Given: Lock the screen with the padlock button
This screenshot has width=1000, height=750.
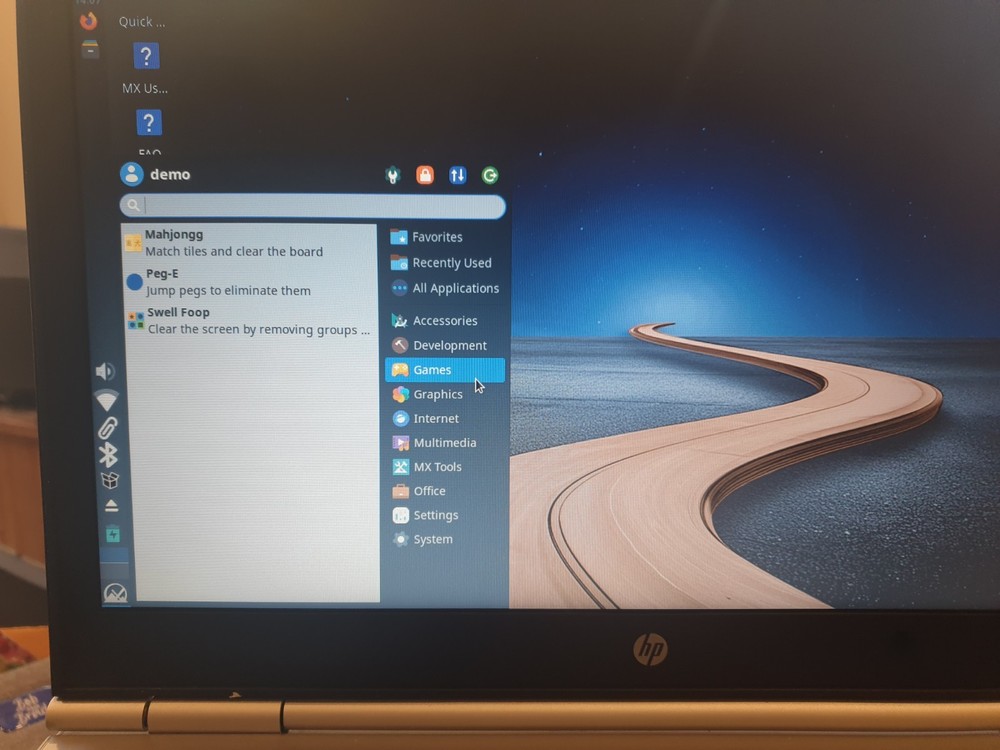Looking at the screenshot, I should pyautogui.click(x=425, y=175).
